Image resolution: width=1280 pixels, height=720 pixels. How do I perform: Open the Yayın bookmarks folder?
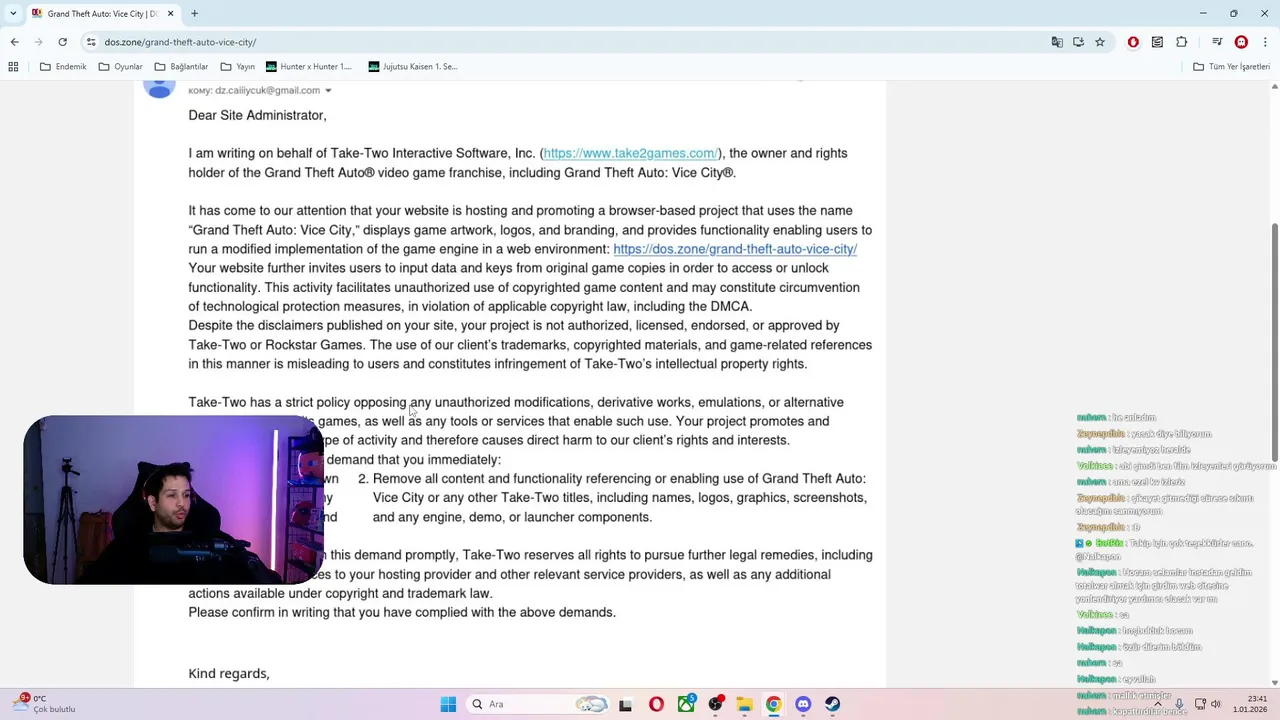[x=237, y=67]
